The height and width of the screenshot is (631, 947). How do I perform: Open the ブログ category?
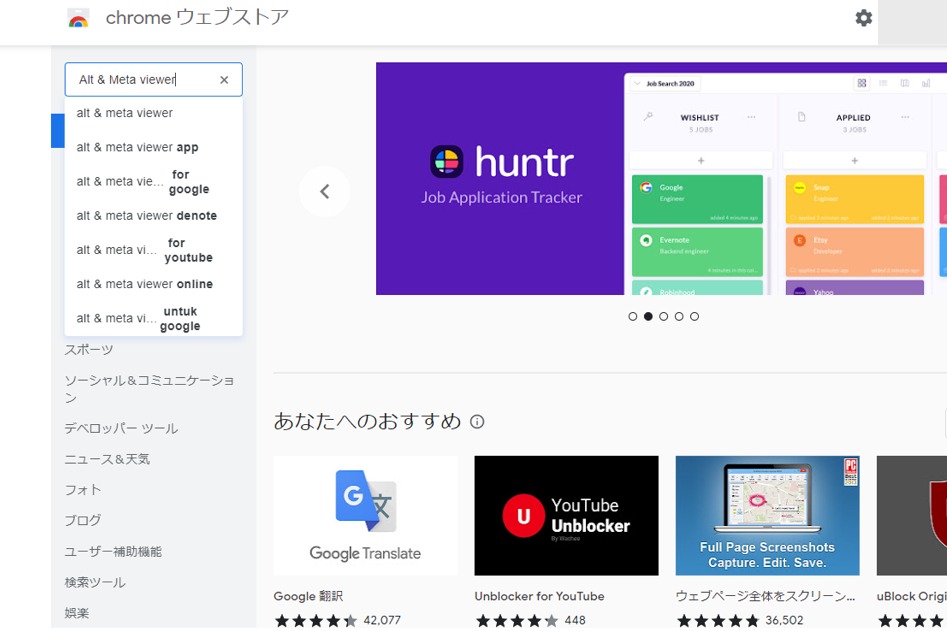(83, 520)
